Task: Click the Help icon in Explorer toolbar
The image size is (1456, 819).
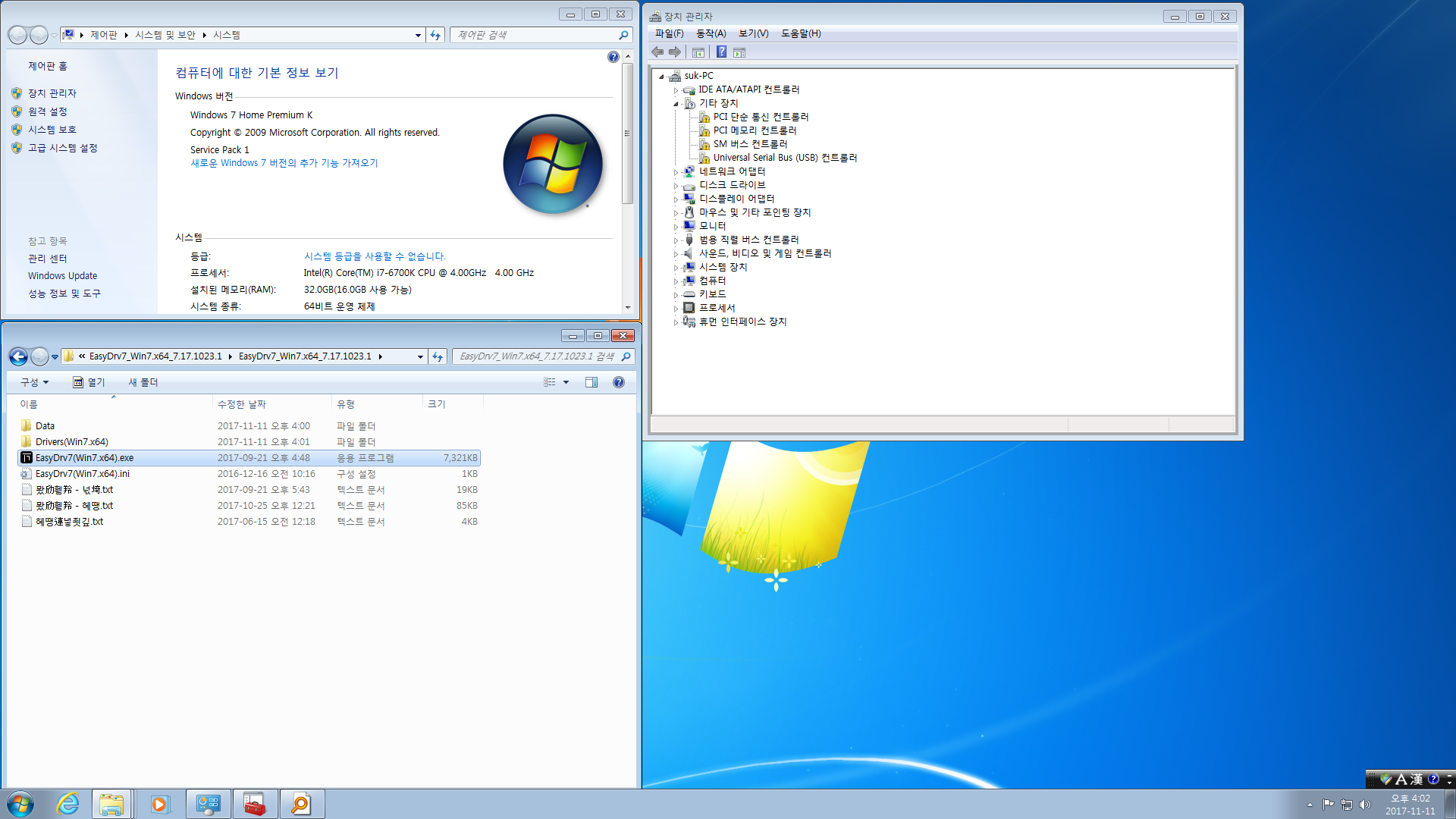Action: pos(619,382)
